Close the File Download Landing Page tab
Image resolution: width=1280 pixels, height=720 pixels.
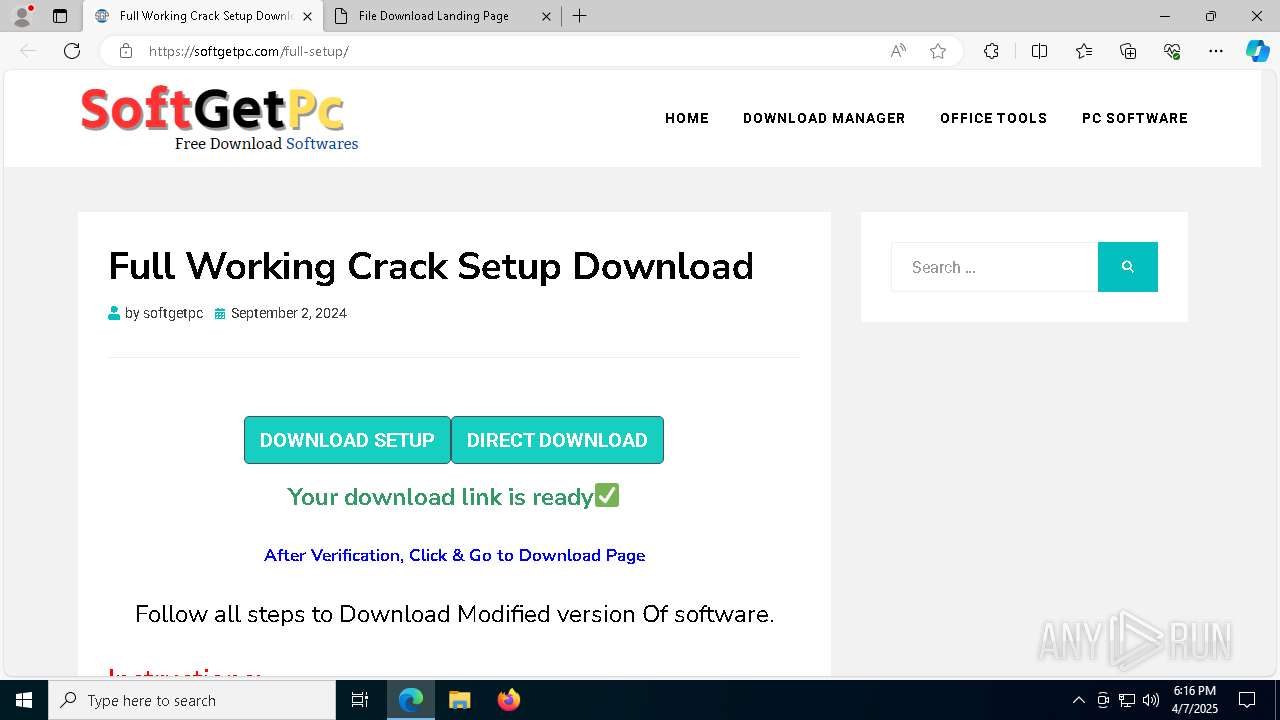click(x=546, y=16)
